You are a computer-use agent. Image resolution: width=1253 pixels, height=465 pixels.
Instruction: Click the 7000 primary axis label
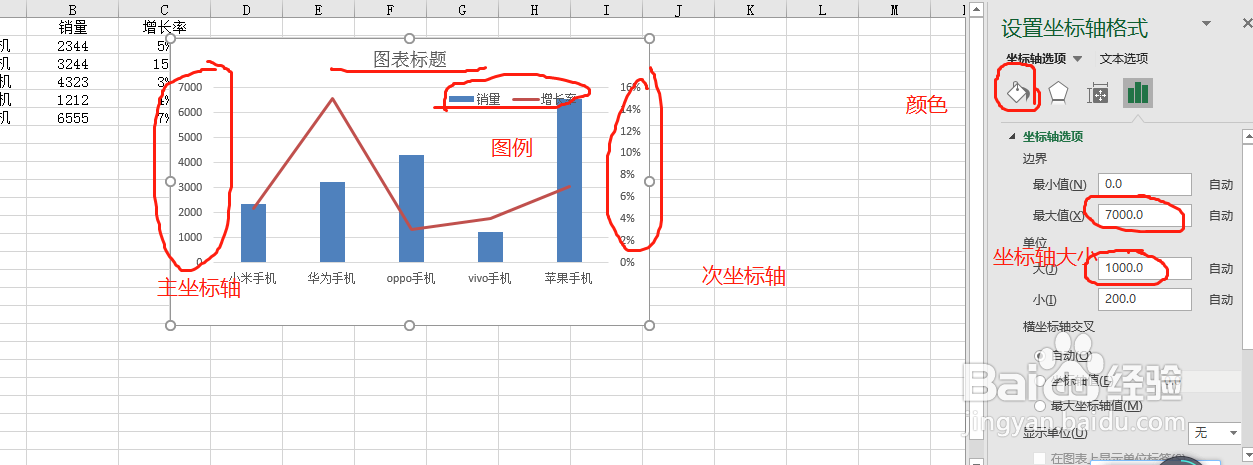pos(190,87)
